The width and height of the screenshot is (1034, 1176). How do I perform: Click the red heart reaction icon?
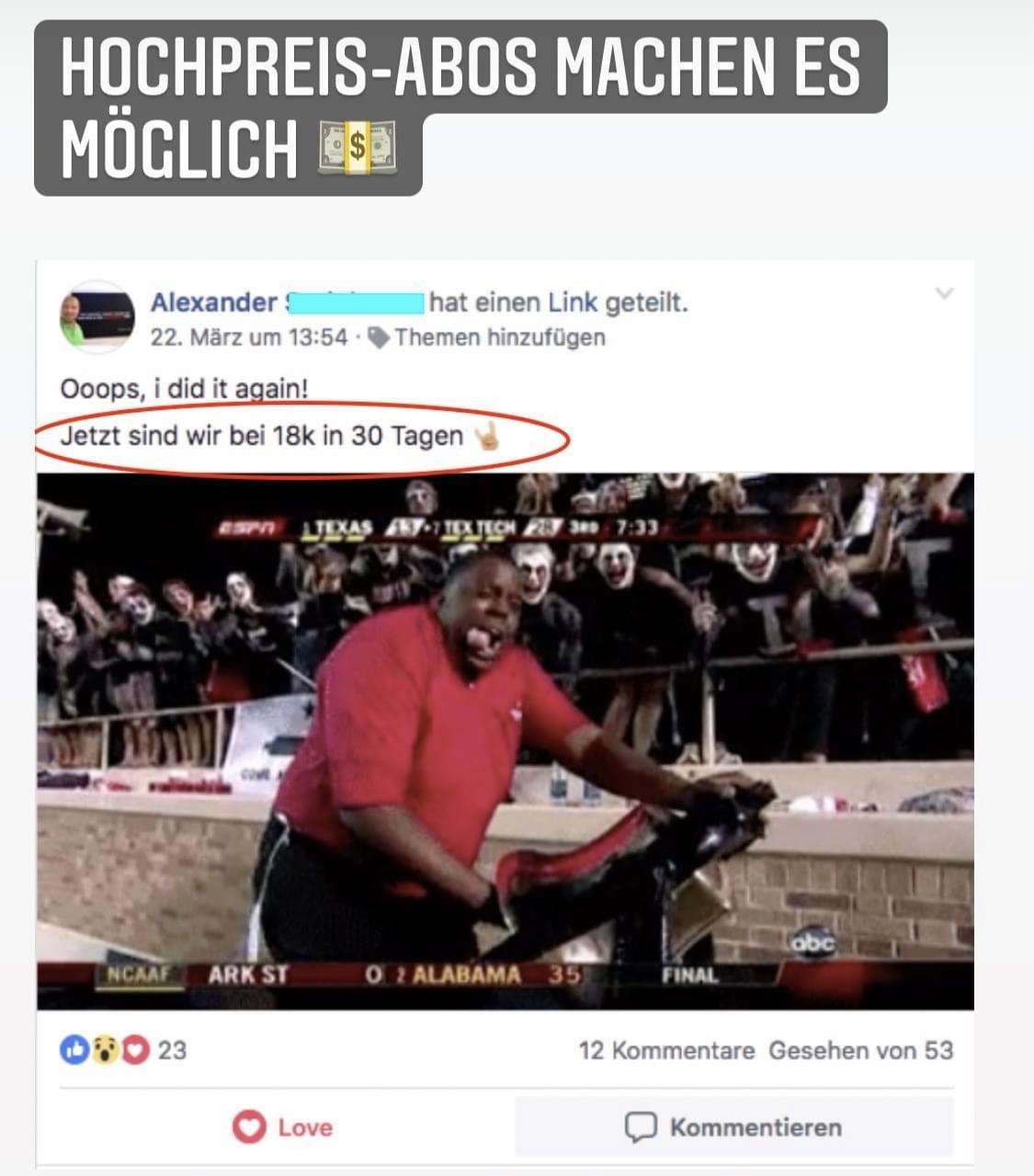134,1050
